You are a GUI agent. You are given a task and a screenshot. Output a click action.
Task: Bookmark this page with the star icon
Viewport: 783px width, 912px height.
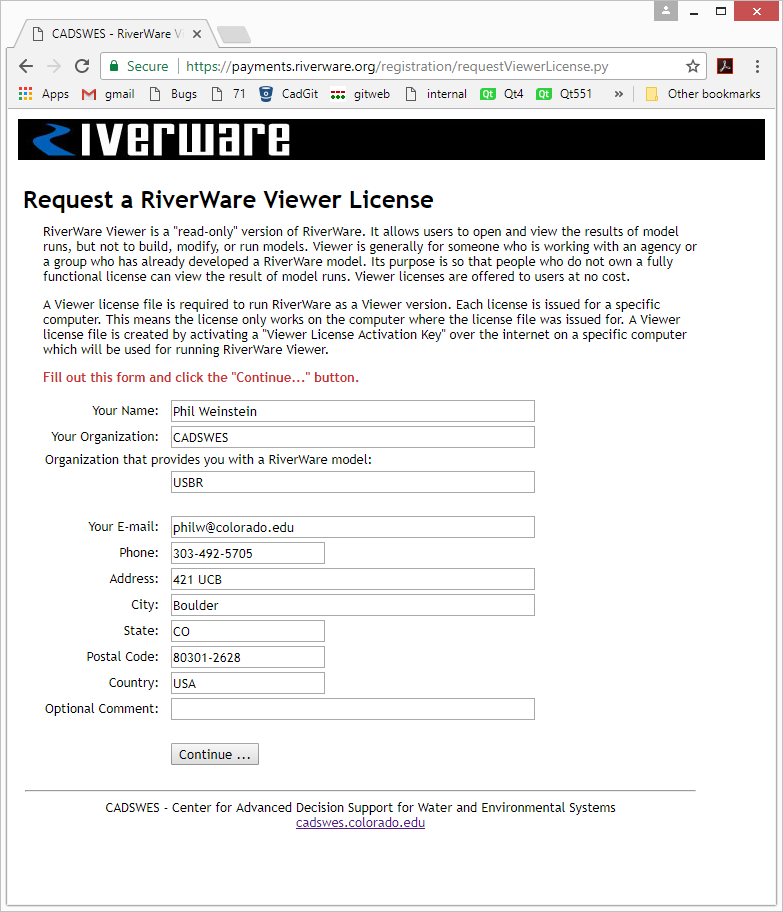[x=692, y=66]
